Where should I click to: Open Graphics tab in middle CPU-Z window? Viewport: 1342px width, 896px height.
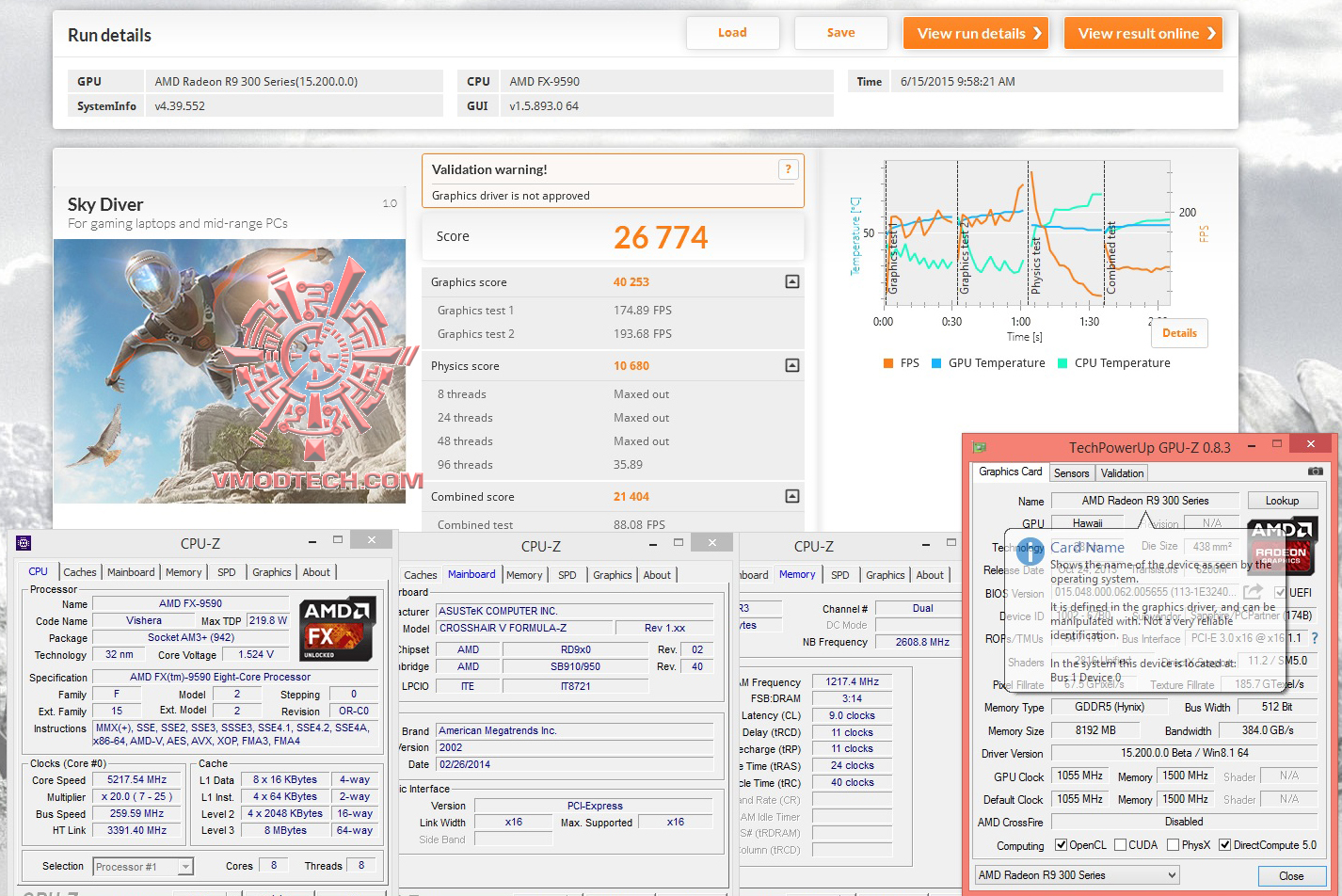[613, 575]
